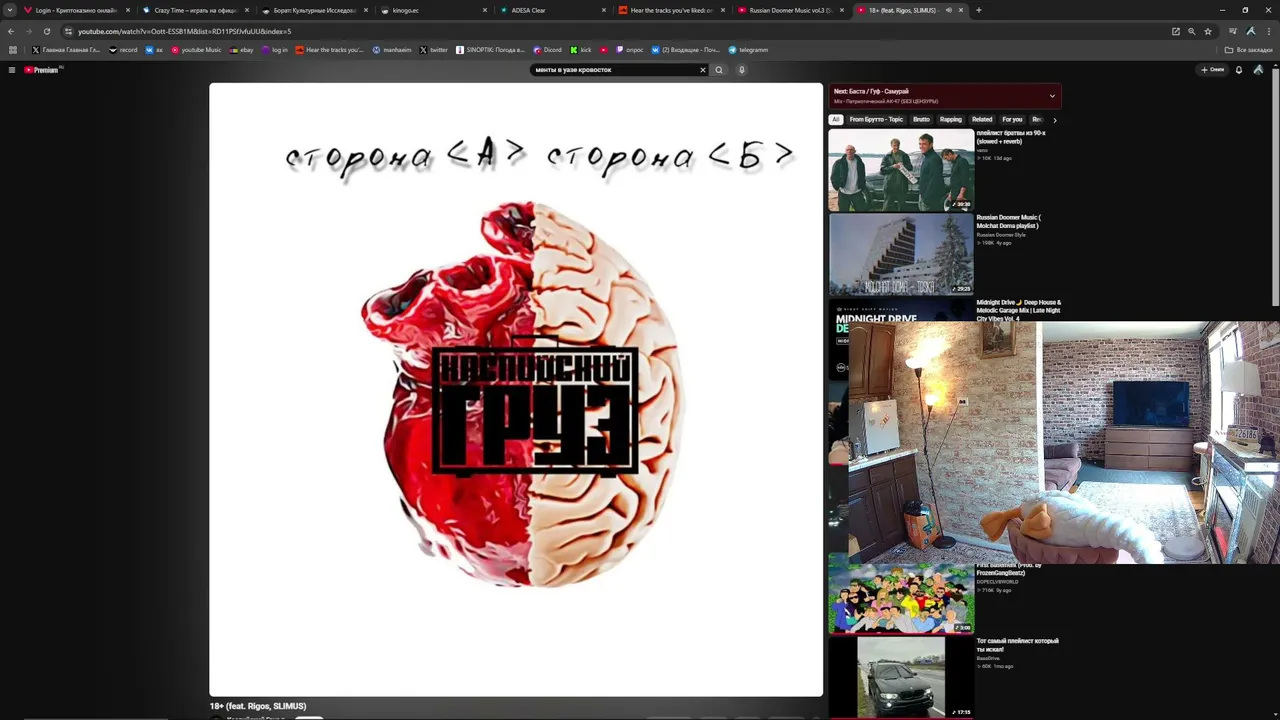Clear the YouTube search box text

click(703, 70)
